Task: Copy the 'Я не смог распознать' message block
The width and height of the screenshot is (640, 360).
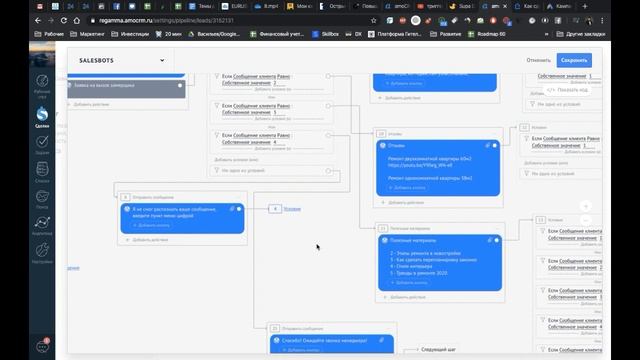Action: click(x=232, y=209)
